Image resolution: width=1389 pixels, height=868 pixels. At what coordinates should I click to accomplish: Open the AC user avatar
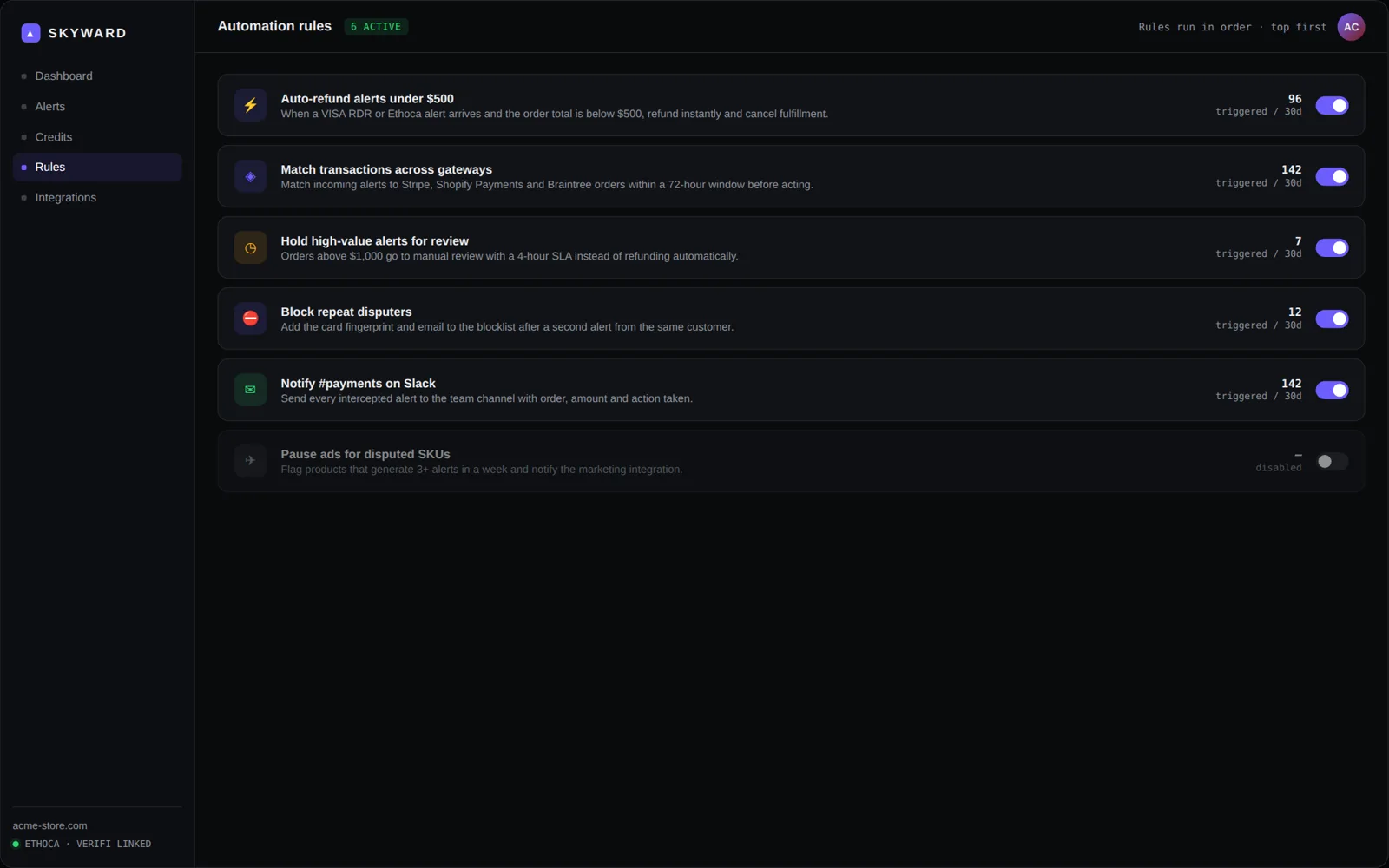[1351, 27]
